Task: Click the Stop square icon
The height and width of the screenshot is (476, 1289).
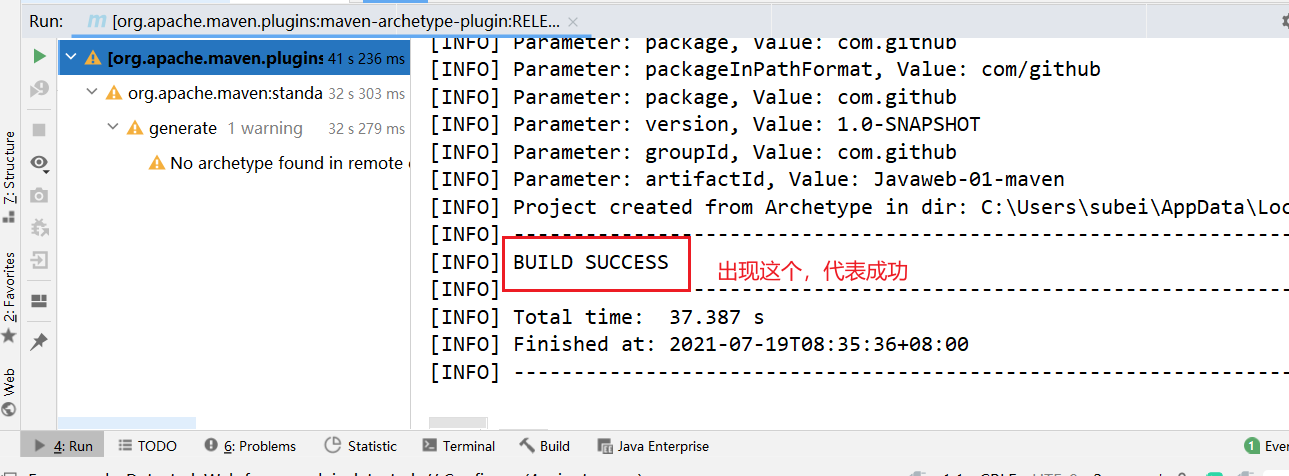Action: [39, 130]
